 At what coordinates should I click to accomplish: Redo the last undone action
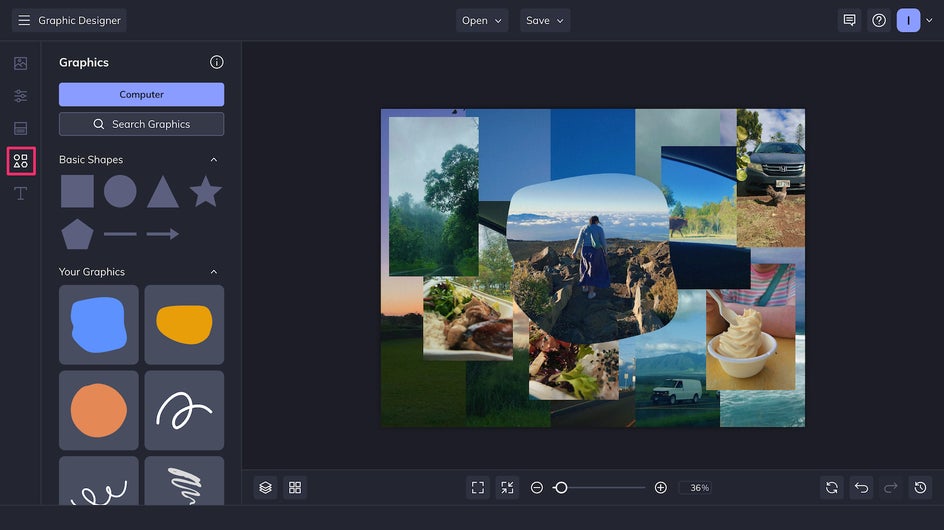pyautogui.click(x=891, y=488)
